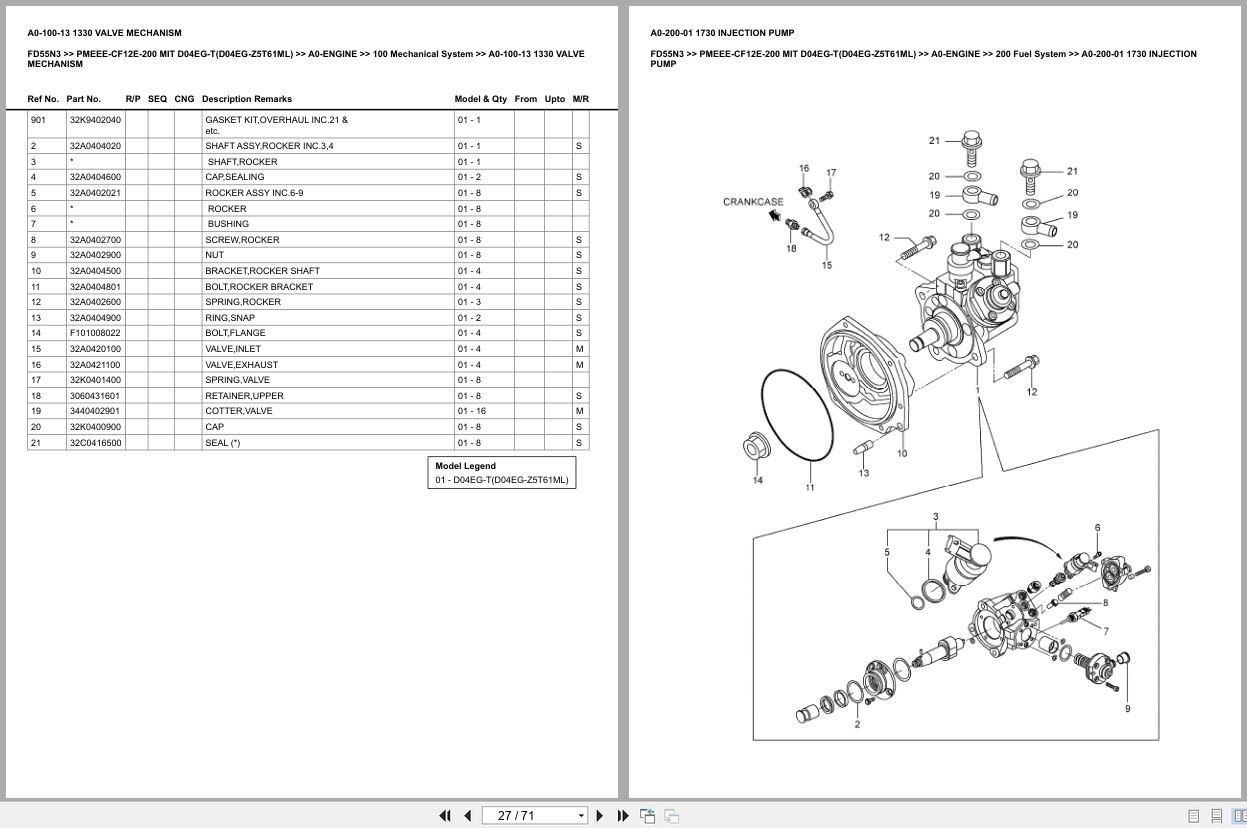Click the Part No. column header

click(x=84, y=99)
